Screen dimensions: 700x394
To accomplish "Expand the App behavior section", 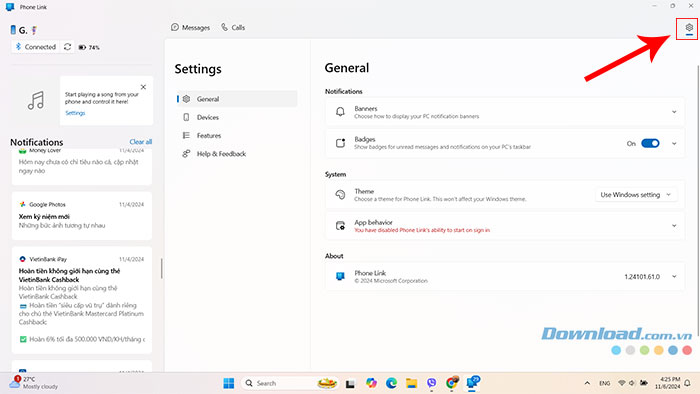I will (674, 226).
